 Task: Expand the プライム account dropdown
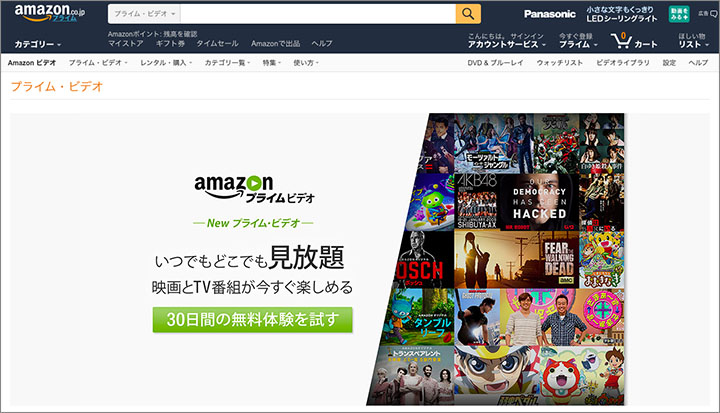pos(578,44)
